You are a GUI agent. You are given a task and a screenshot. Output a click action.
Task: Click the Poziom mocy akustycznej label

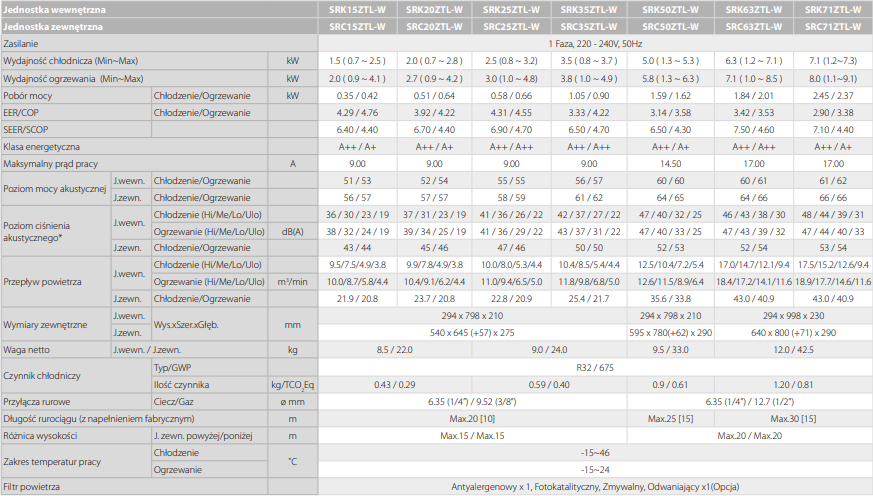(x=55, y=189)
